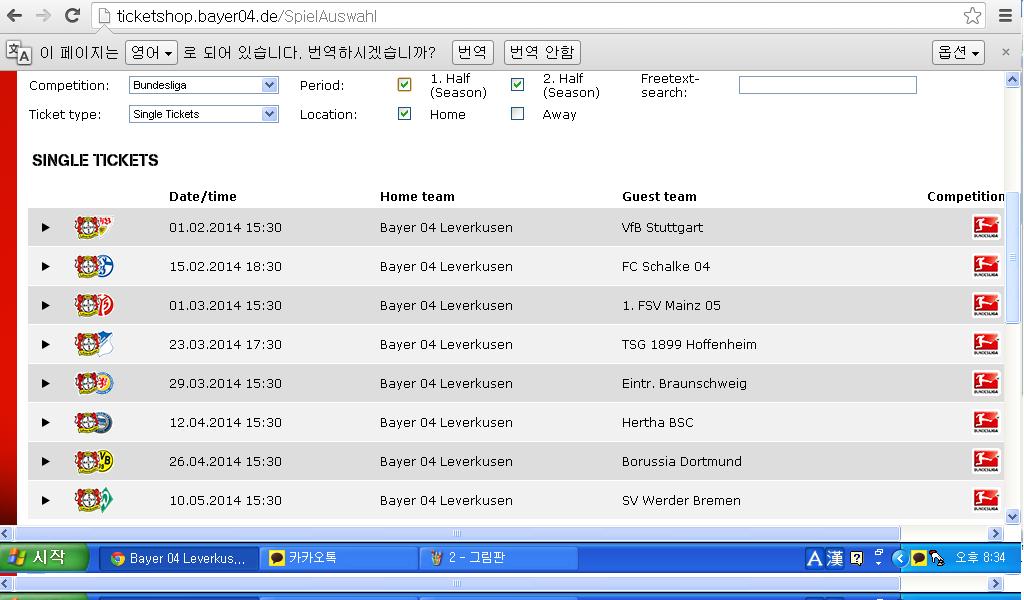Viewport: 1024px width, 600px height.
Task: Click the taskbar clock
Action: click(980, 558)
